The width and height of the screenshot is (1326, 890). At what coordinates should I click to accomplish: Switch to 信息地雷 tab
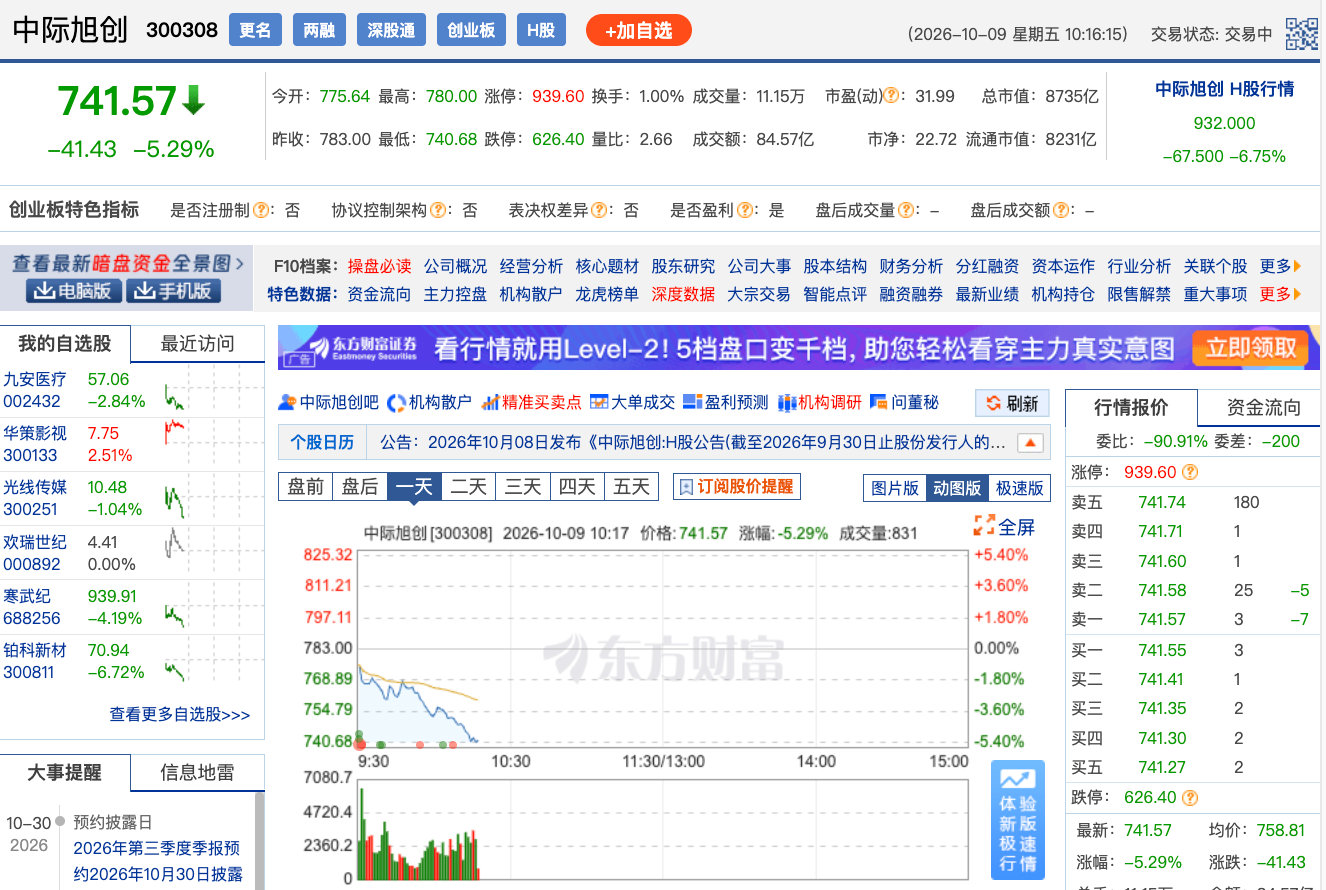point(198,772)
